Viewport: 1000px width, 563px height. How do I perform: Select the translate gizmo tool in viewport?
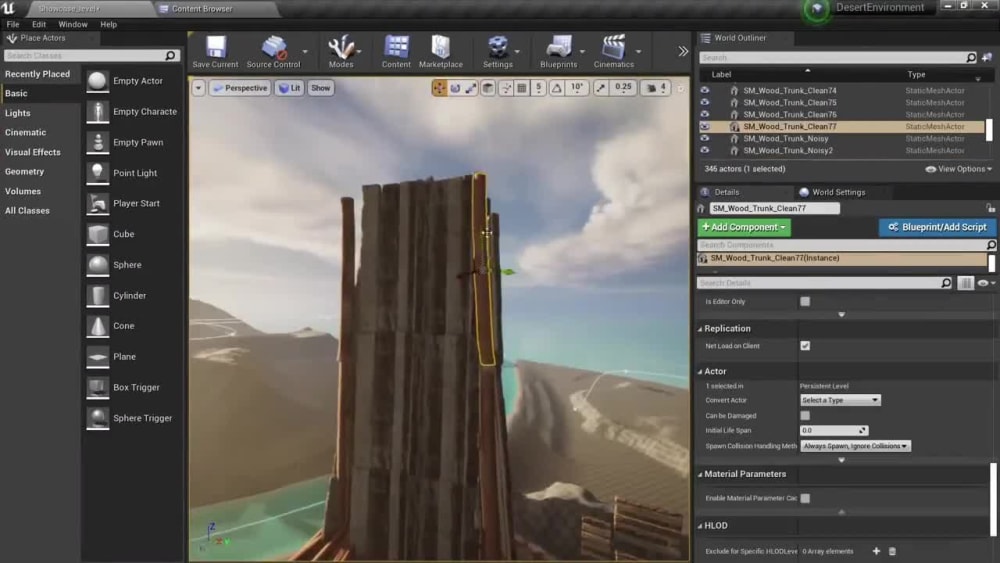pyautogui.click(x=439, y=88)
